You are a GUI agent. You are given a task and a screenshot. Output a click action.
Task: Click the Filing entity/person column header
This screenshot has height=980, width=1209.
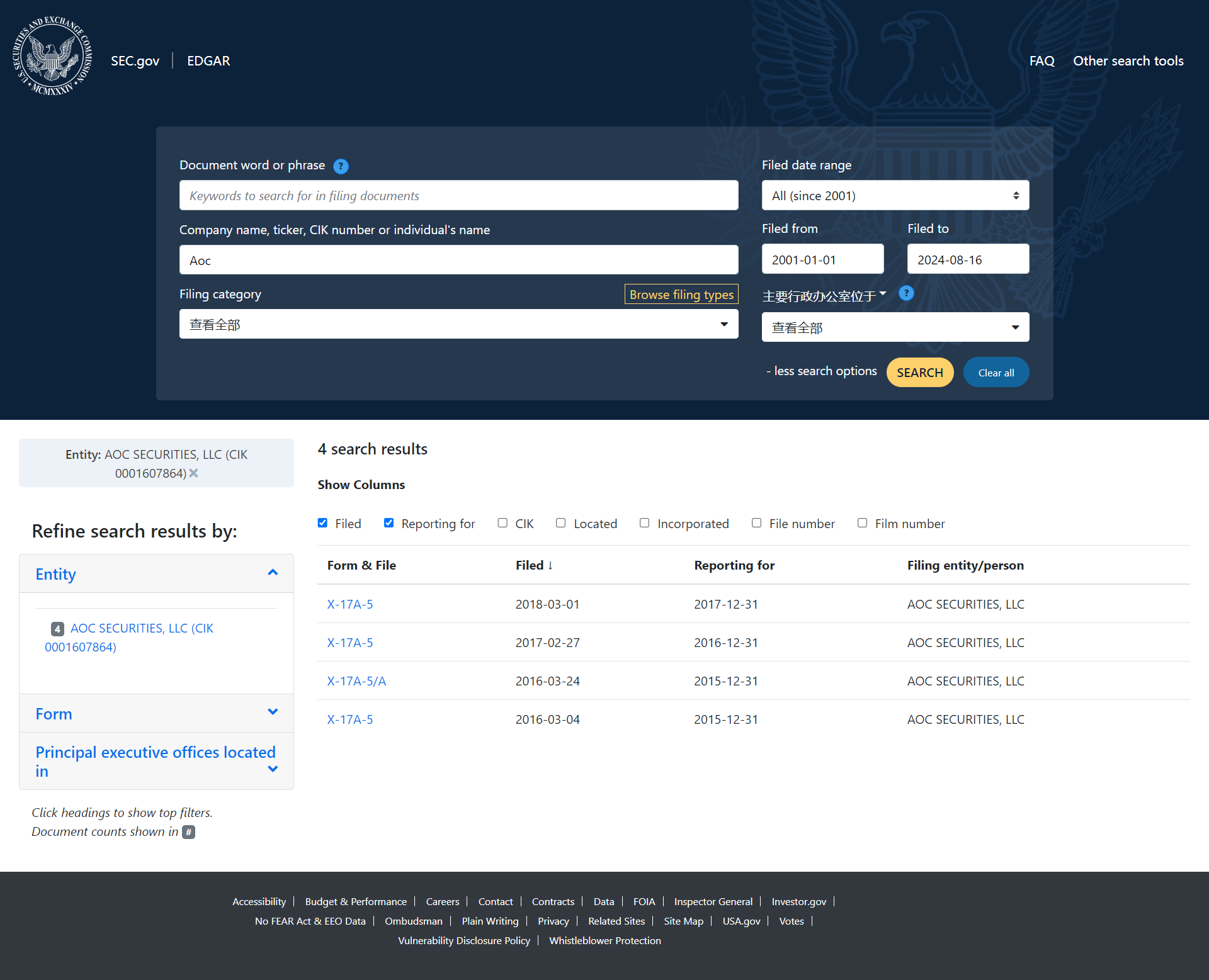[x=965, y=565]
